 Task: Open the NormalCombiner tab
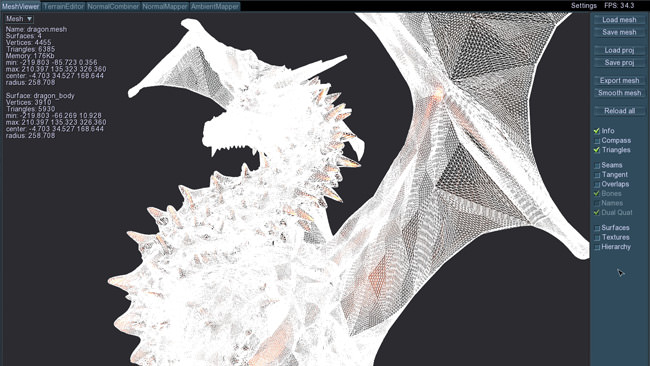(113, 6)
